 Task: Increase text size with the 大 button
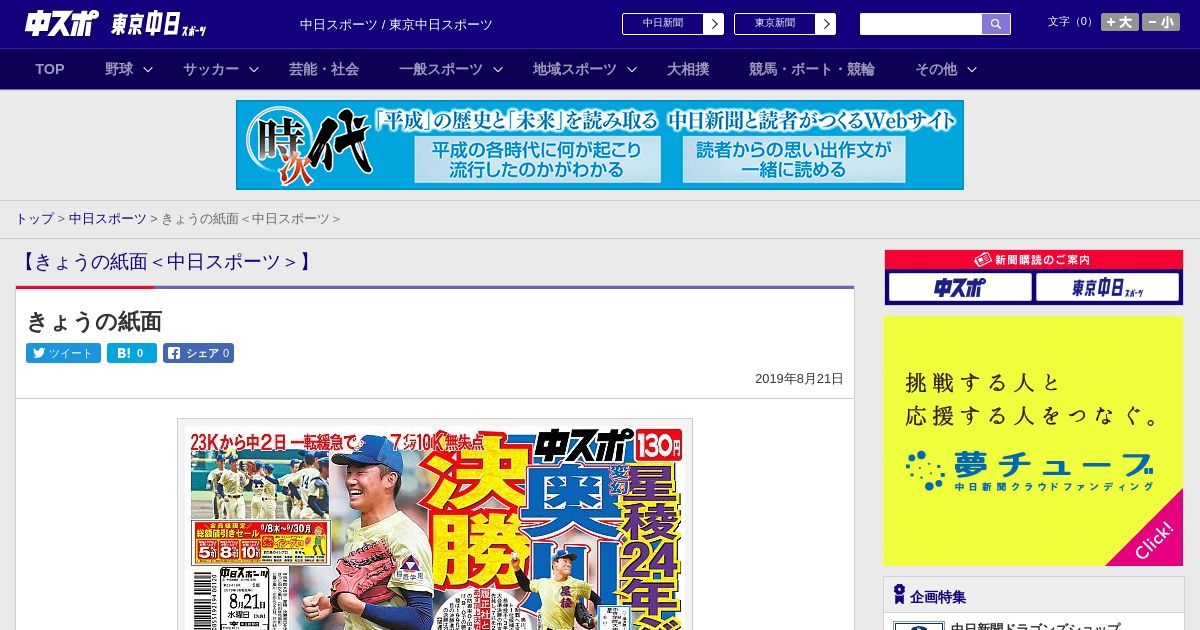pyautogui.click(x=1120, y=22)
